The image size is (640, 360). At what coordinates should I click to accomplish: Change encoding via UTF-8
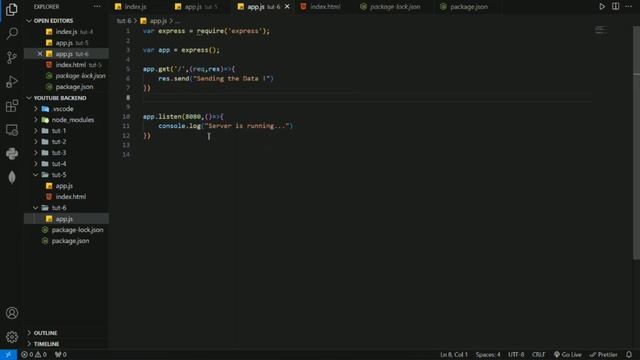[x=516, y=355]
